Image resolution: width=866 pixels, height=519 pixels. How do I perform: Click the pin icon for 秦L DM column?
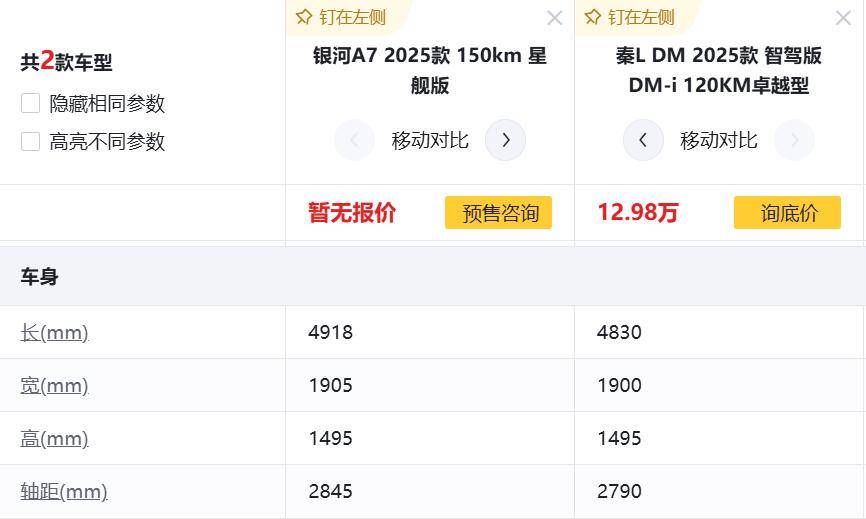(x=593, y=17)
